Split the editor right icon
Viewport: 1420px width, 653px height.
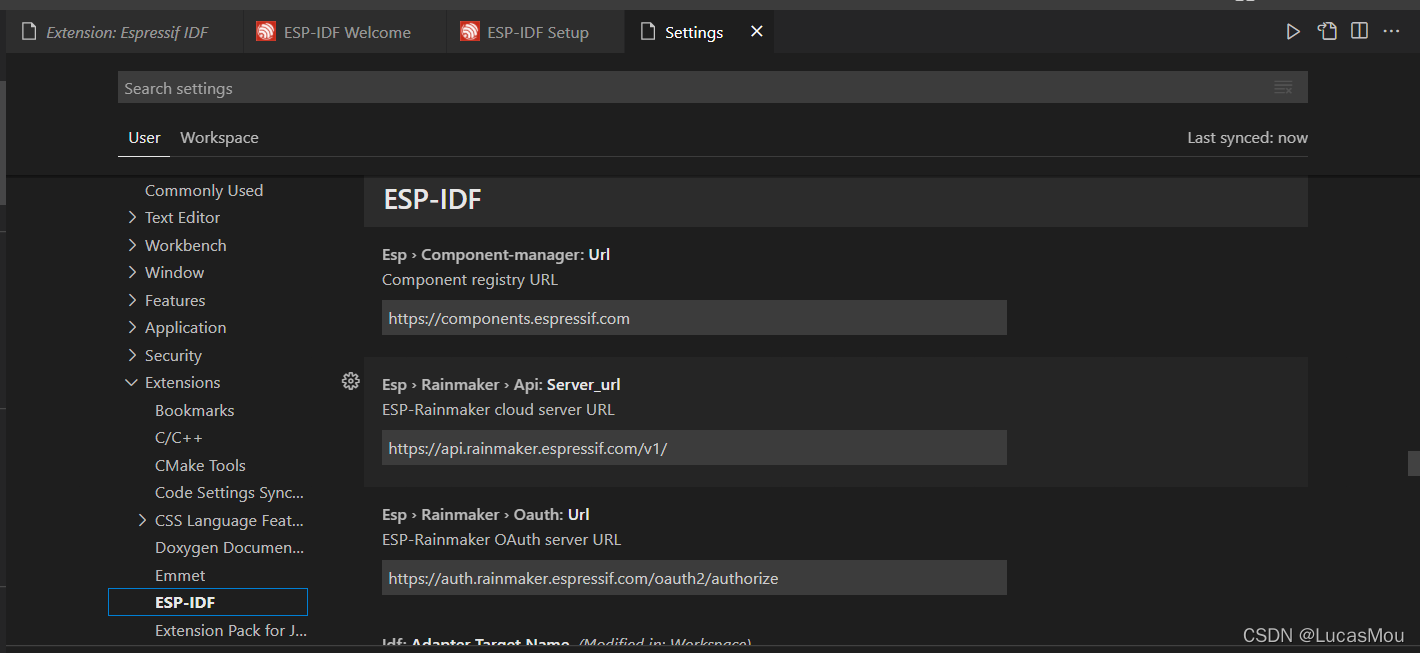point(1359,32)
